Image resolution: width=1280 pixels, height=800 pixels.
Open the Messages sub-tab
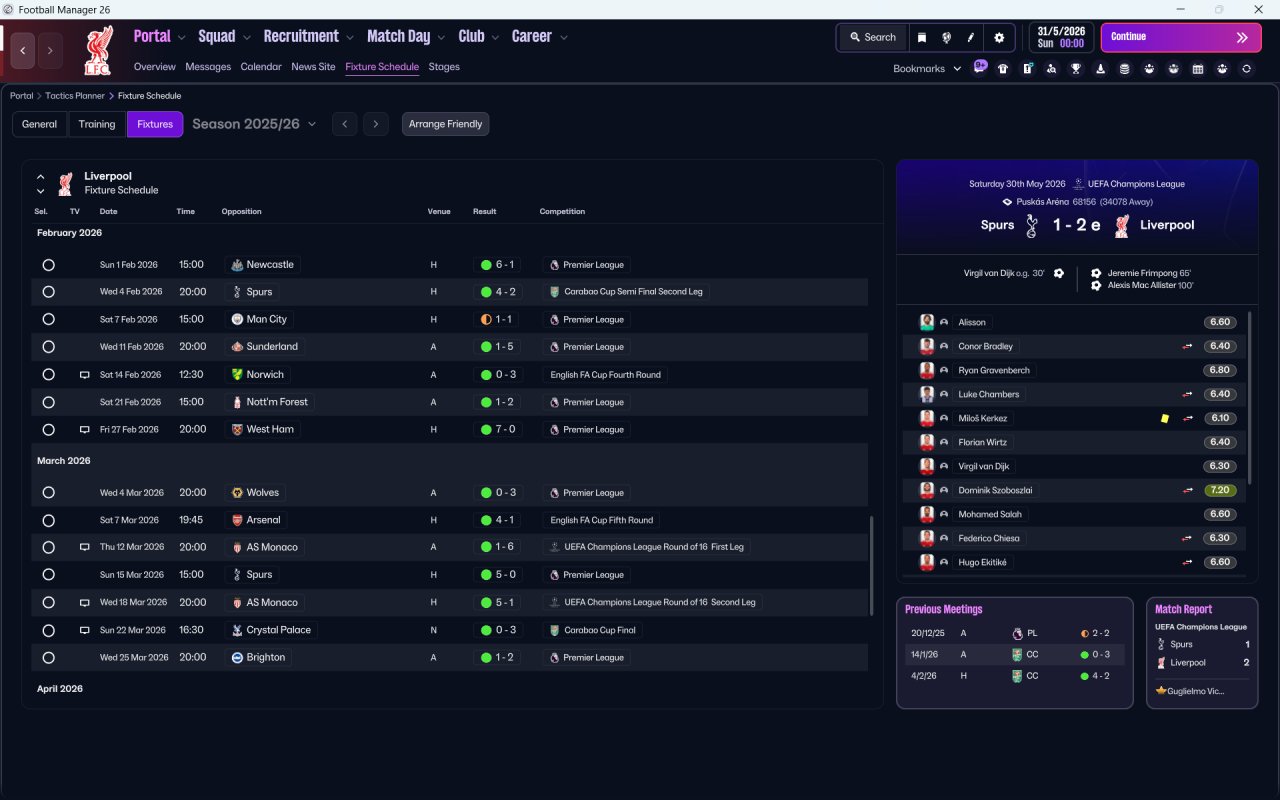click(208, 67)
